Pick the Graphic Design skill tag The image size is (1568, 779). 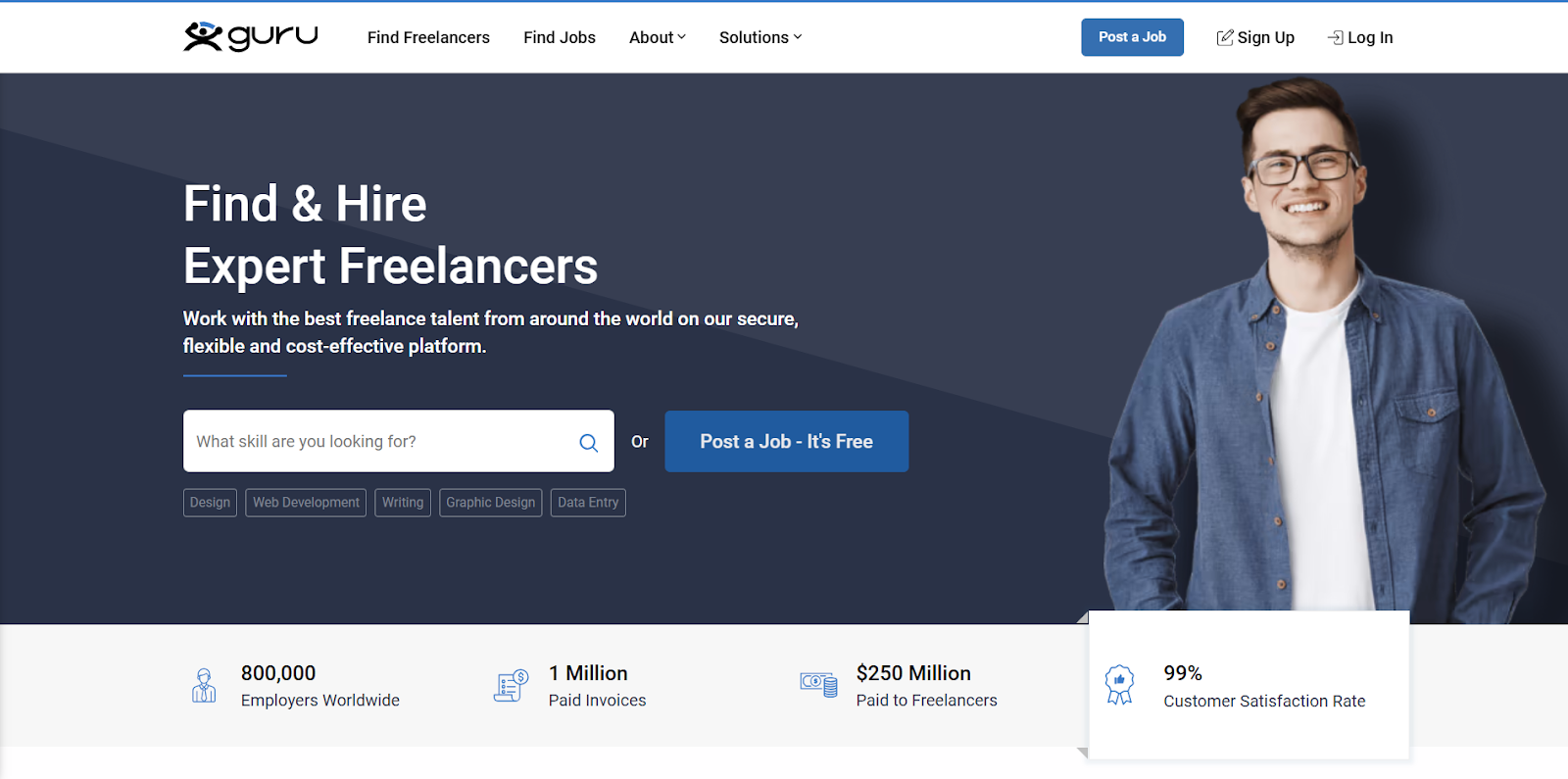(x=490, y=503)
